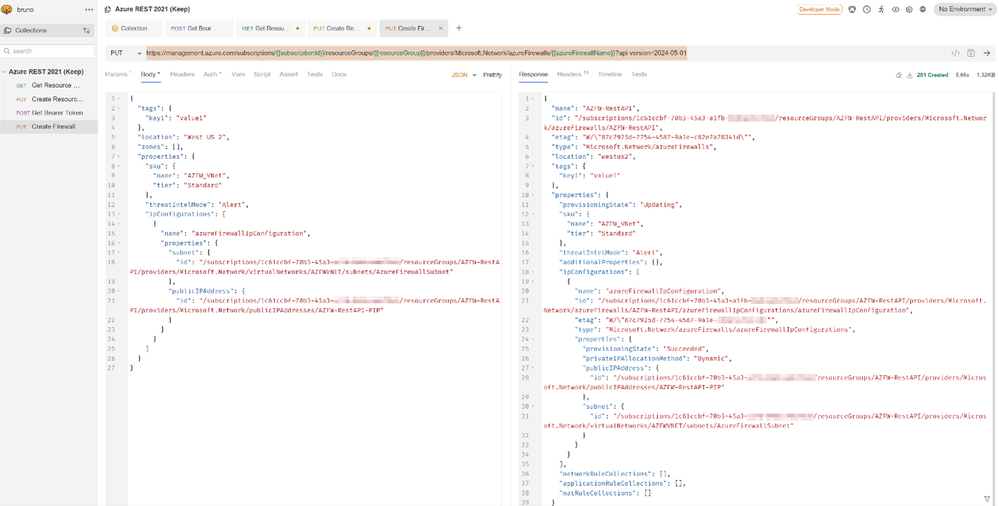Add a new request tab with plus icon
Image resolution: width=999 pixels, height=506 pixels.
tap(459, 28)
